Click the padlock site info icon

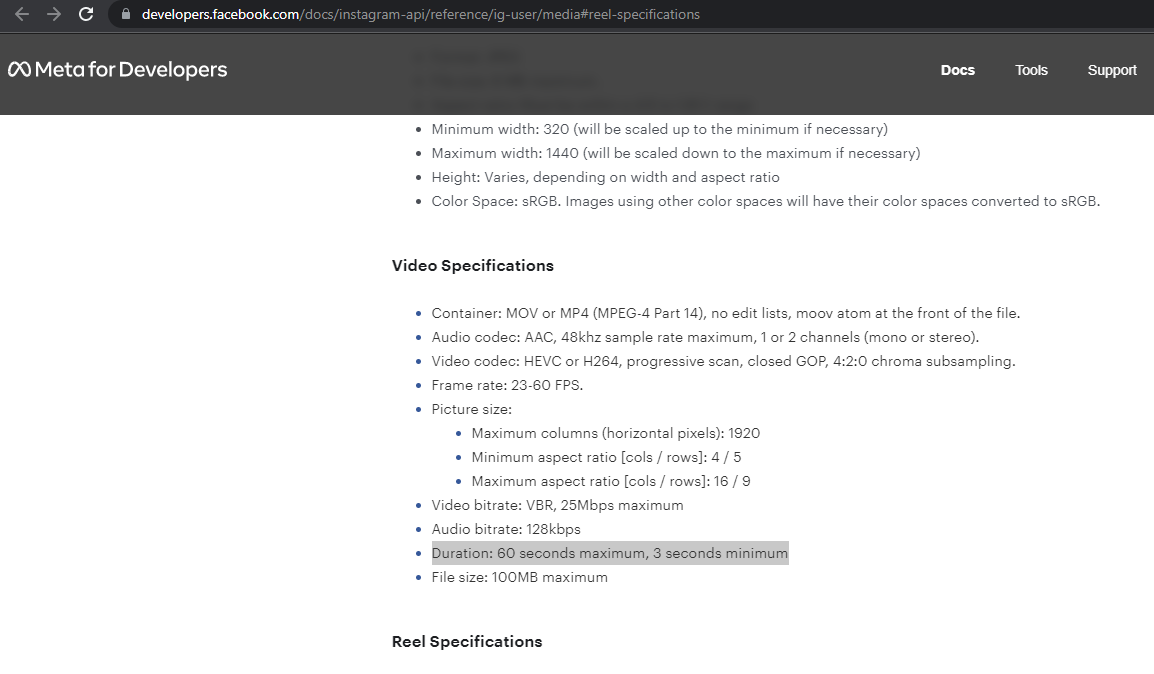coord(126,14)
